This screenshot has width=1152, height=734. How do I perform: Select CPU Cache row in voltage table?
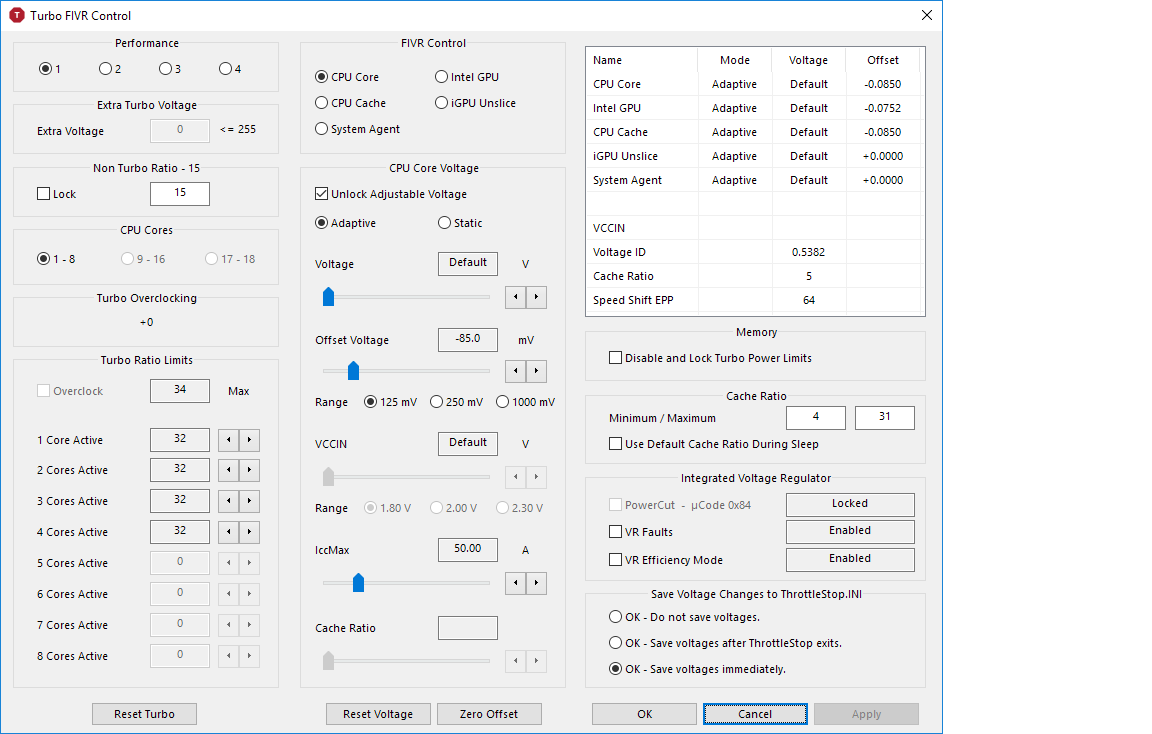pos(620,132)
